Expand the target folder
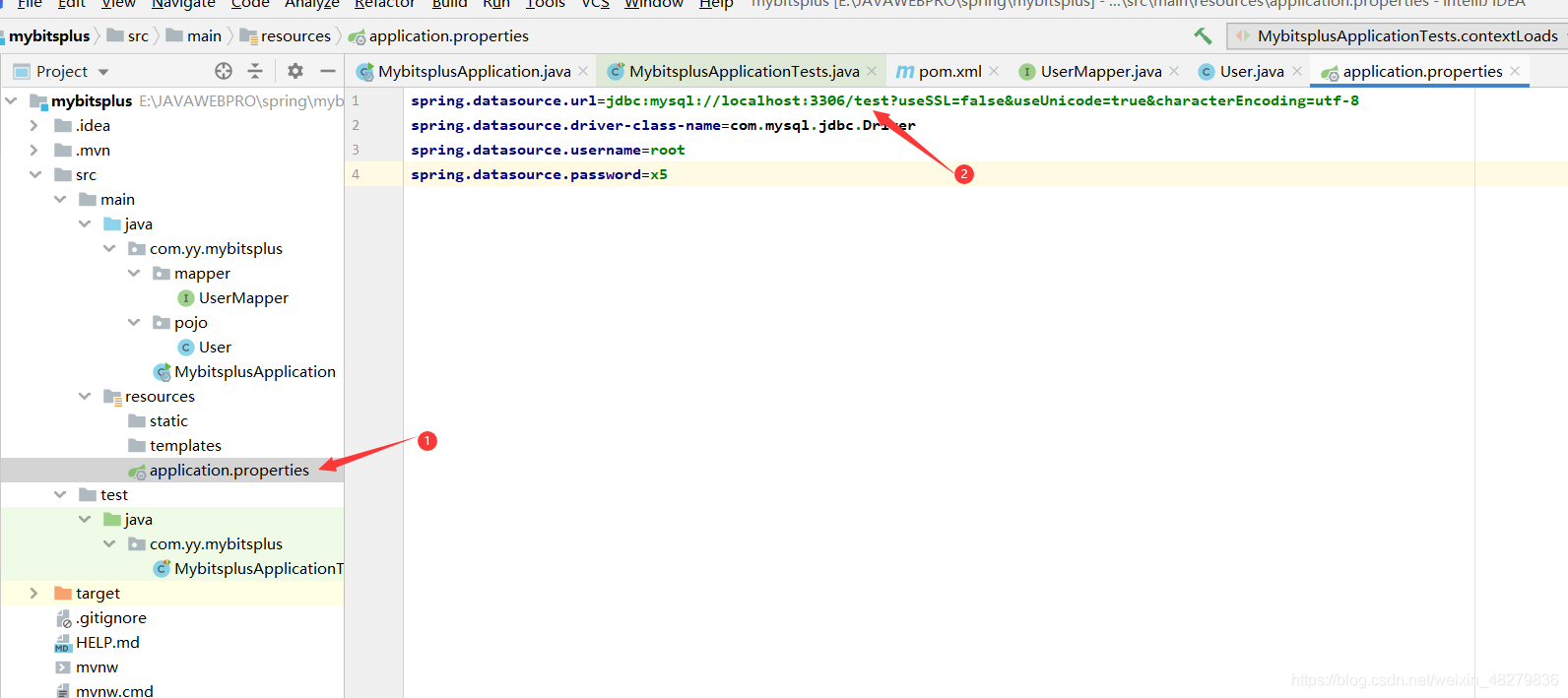 click(x=34, y=594)
